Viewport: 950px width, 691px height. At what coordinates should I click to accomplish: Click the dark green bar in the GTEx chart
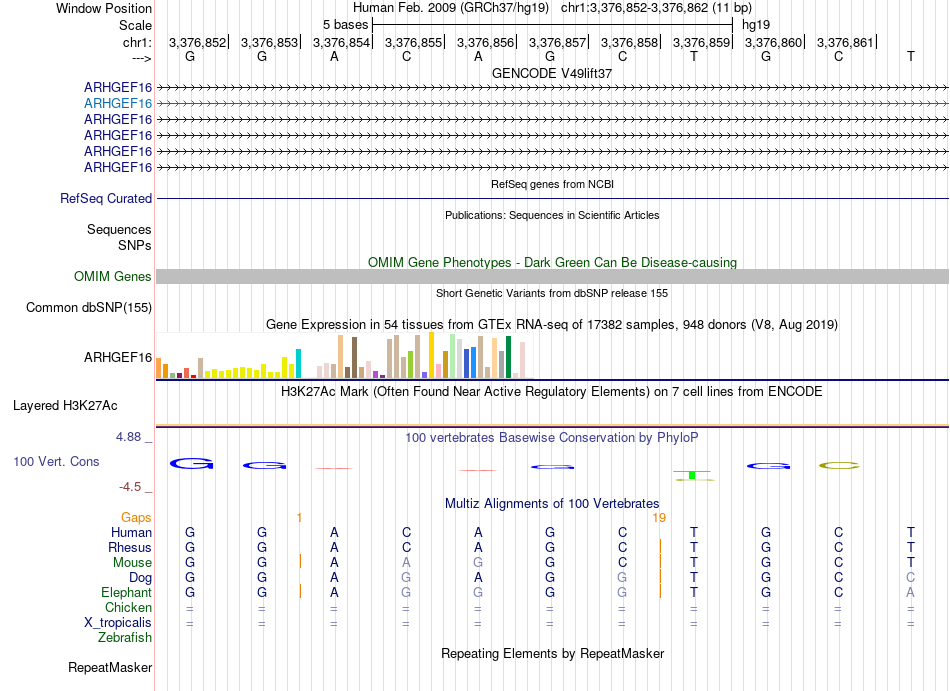(x=508, y=357)
